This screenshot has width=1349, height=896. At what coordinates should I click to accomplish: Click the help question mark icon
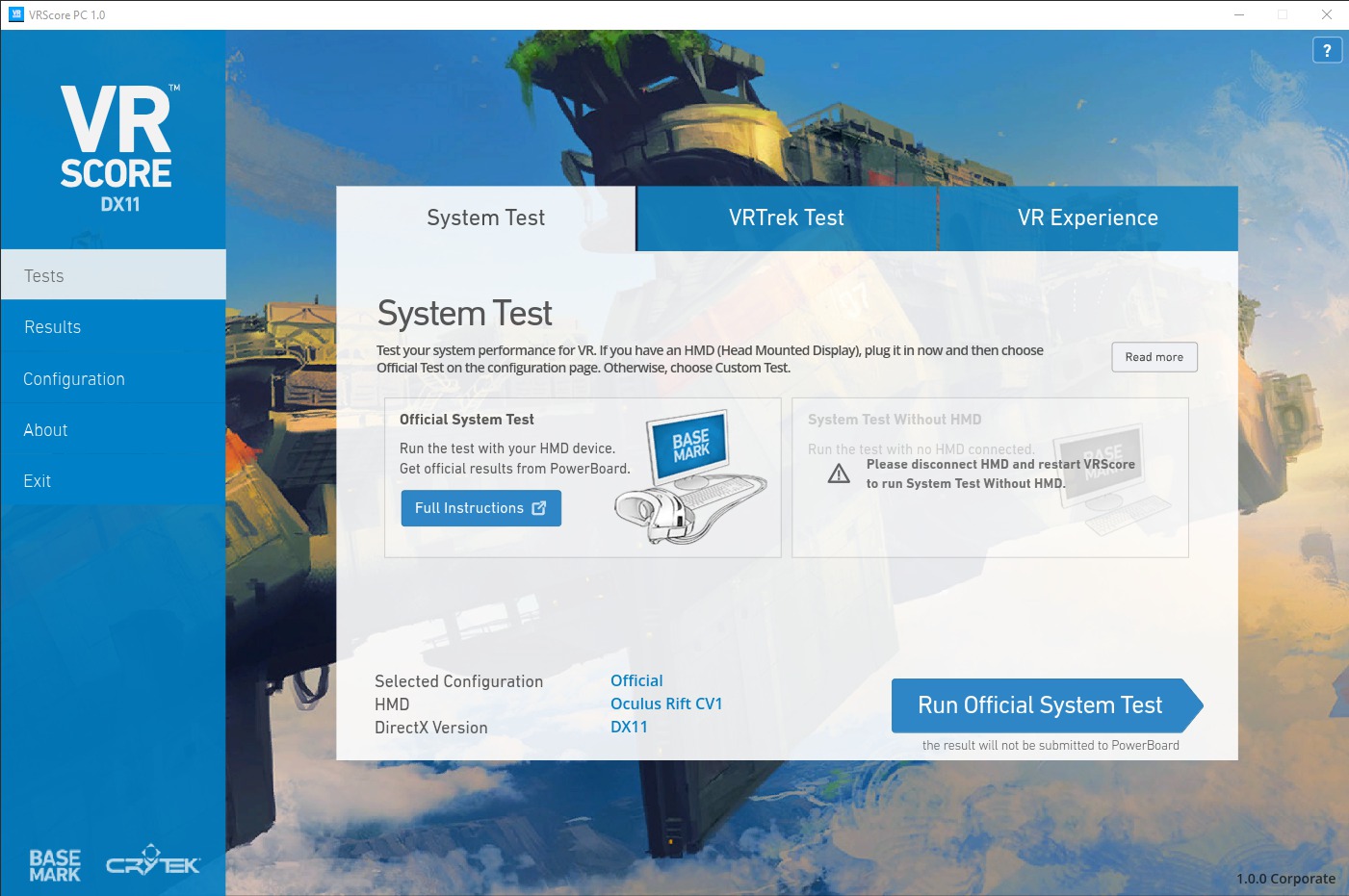click(1327, 50)
